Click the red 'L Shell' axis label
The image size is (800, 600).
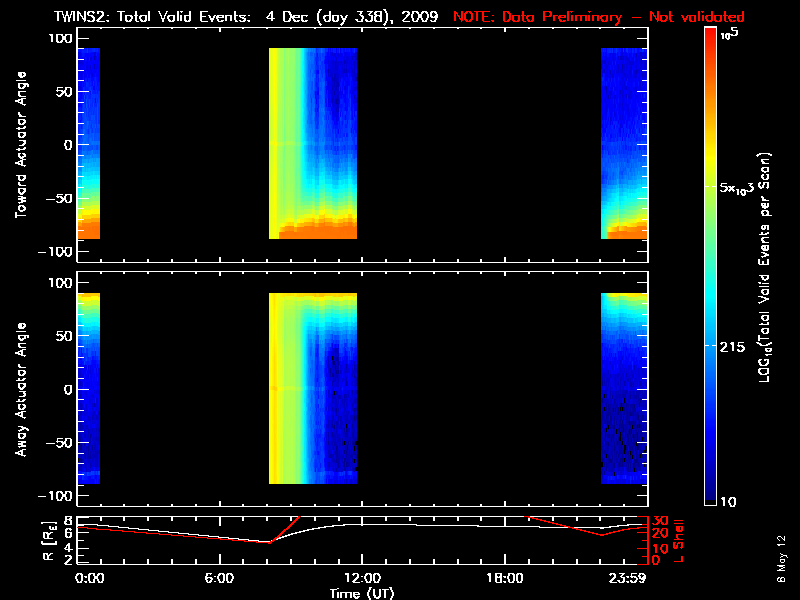679,538
